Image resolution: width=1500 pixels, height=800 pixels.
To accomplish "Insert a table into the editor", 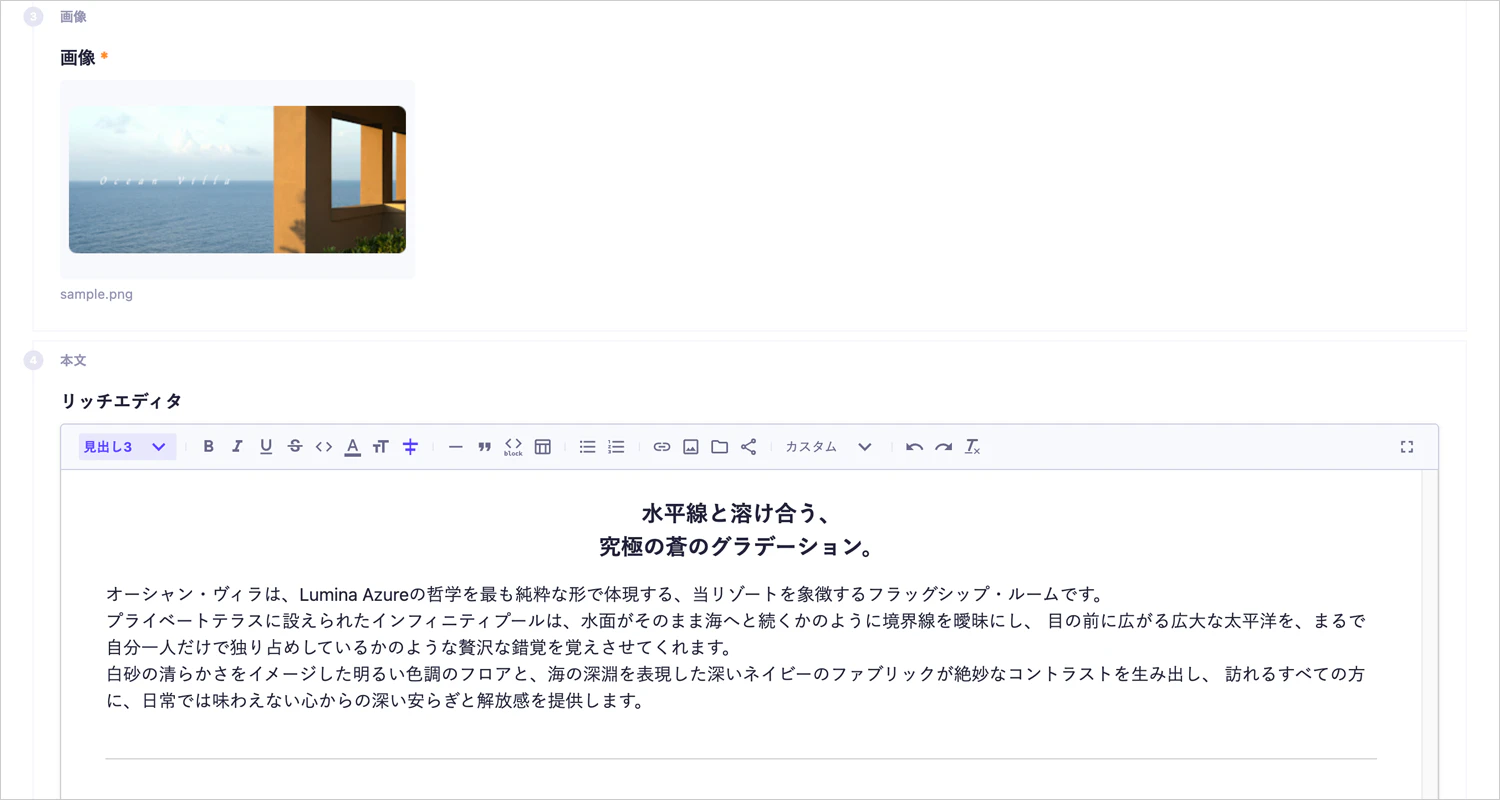I will (x=542, y=447).
